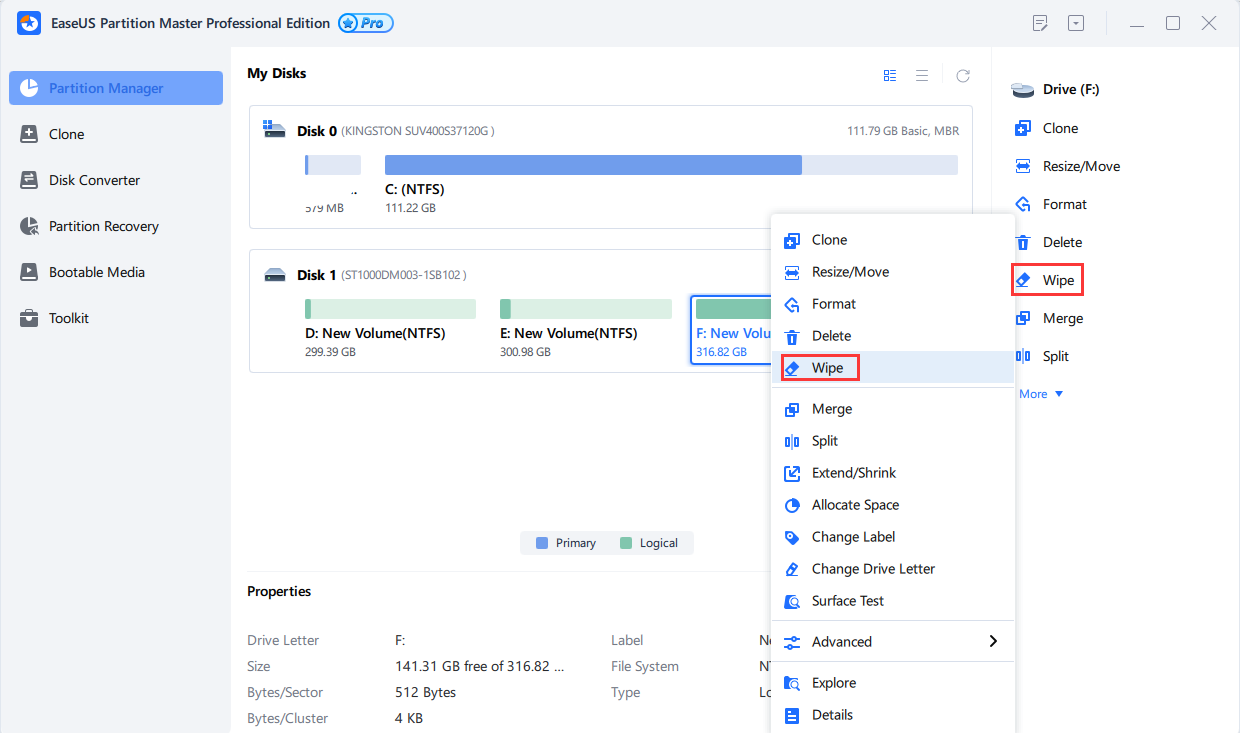Choose Surface Test in the context menu

[x=847, y=601]
